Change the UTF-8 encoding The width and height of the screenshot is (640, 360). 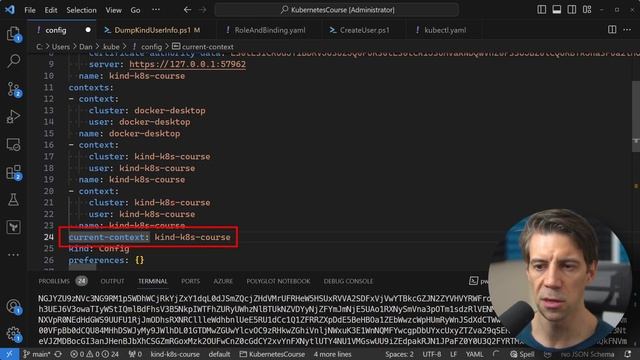pyautogui.click(x=431, y=354)
